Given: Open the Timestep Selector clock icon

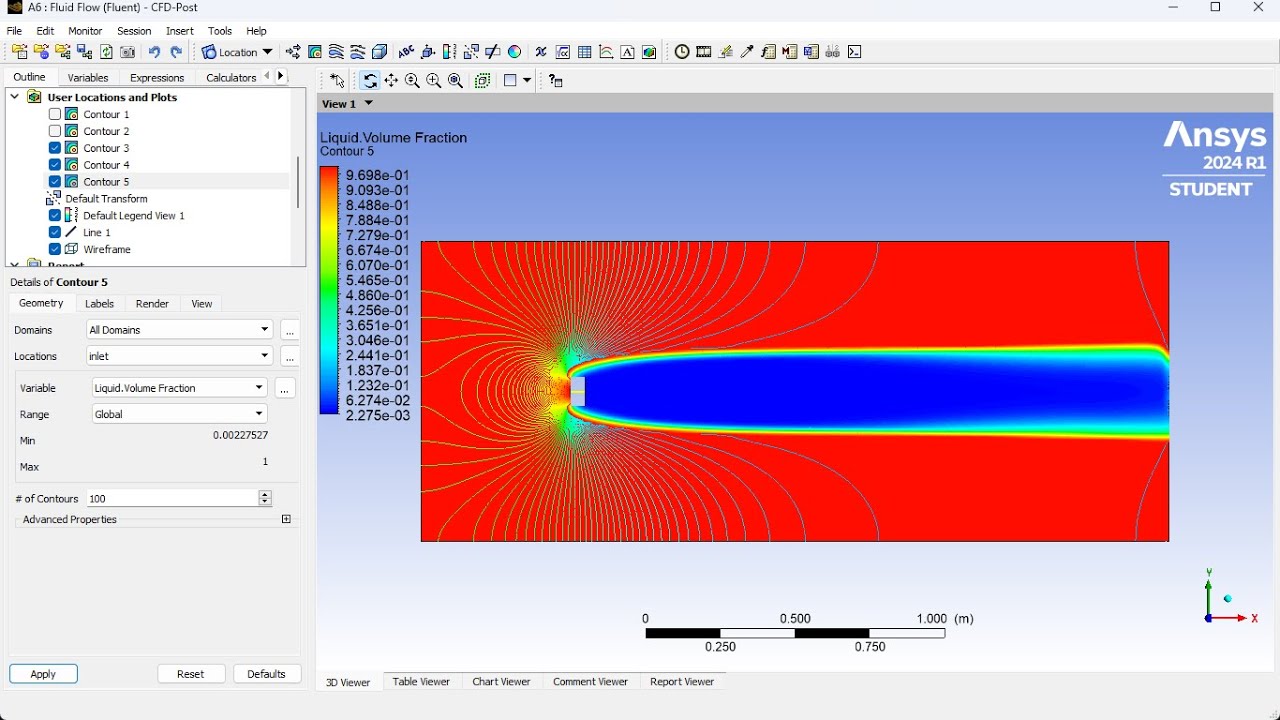Looking at the screenshot, I should (x=682, y=52).
